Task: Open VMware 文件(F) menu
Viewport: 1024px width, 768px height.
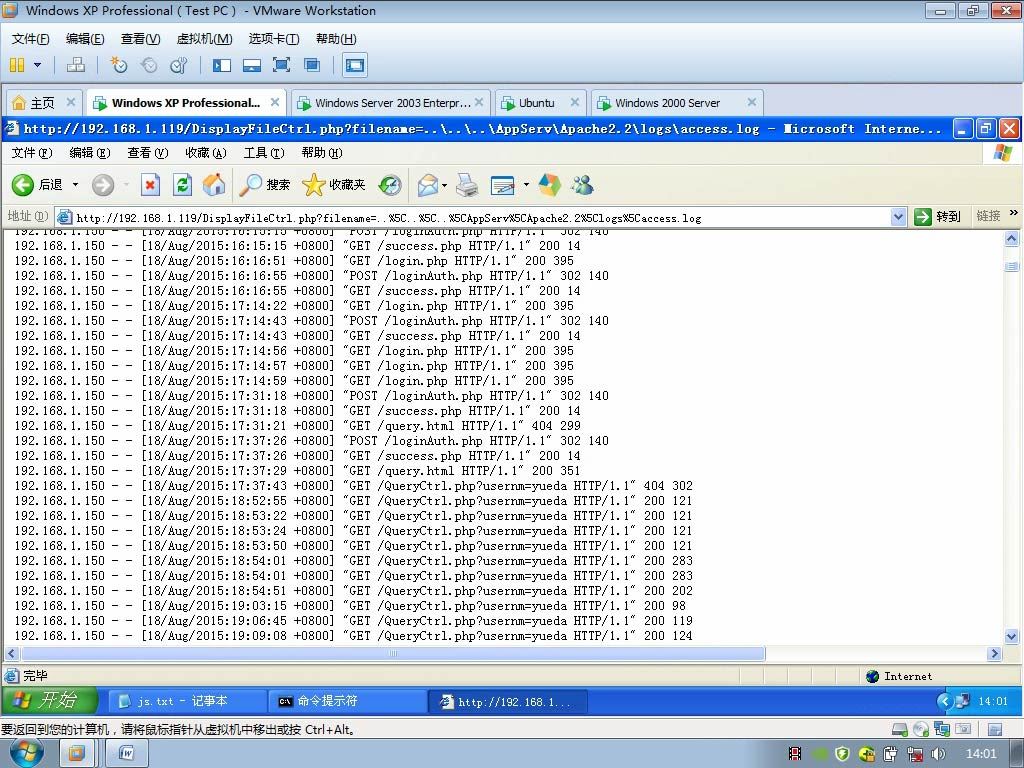Action: 30,39
